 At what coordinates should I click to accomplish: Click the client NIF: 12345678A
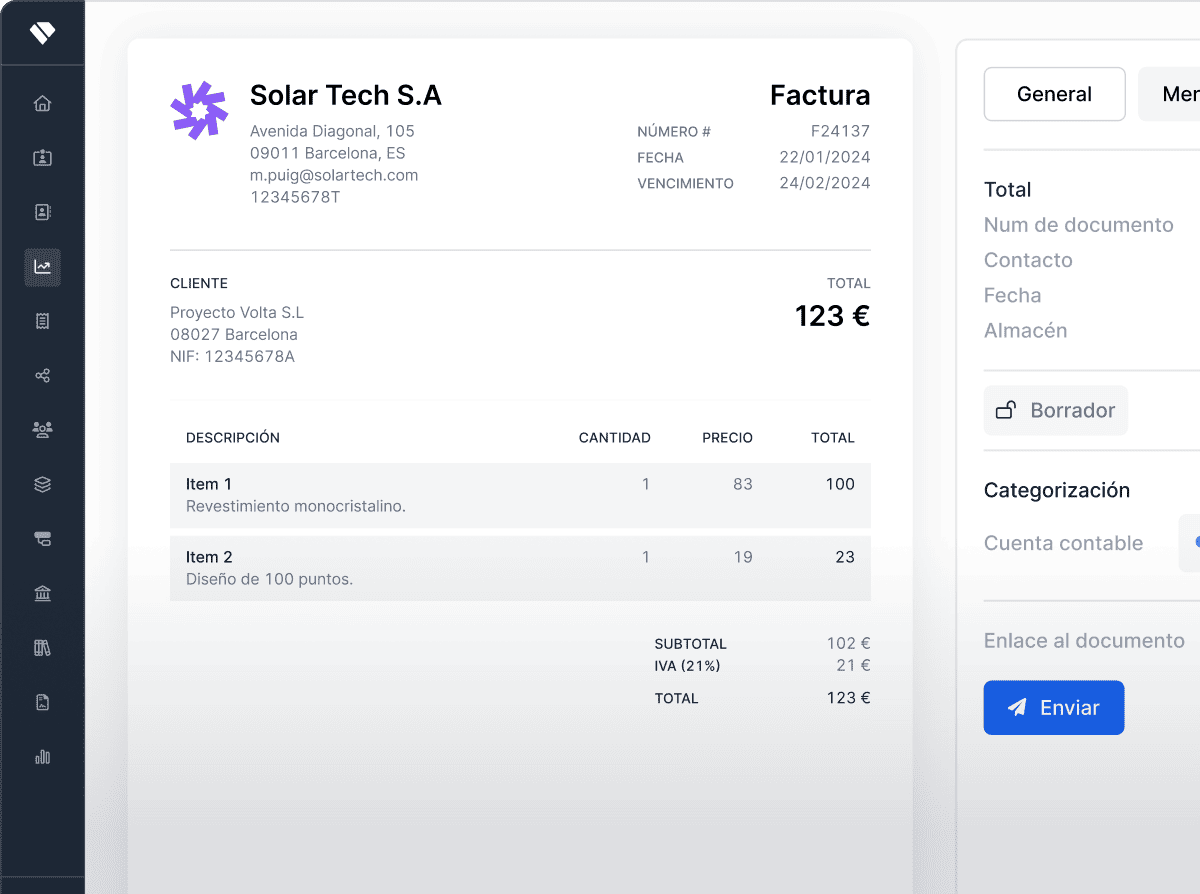click(x=232, y=356)
